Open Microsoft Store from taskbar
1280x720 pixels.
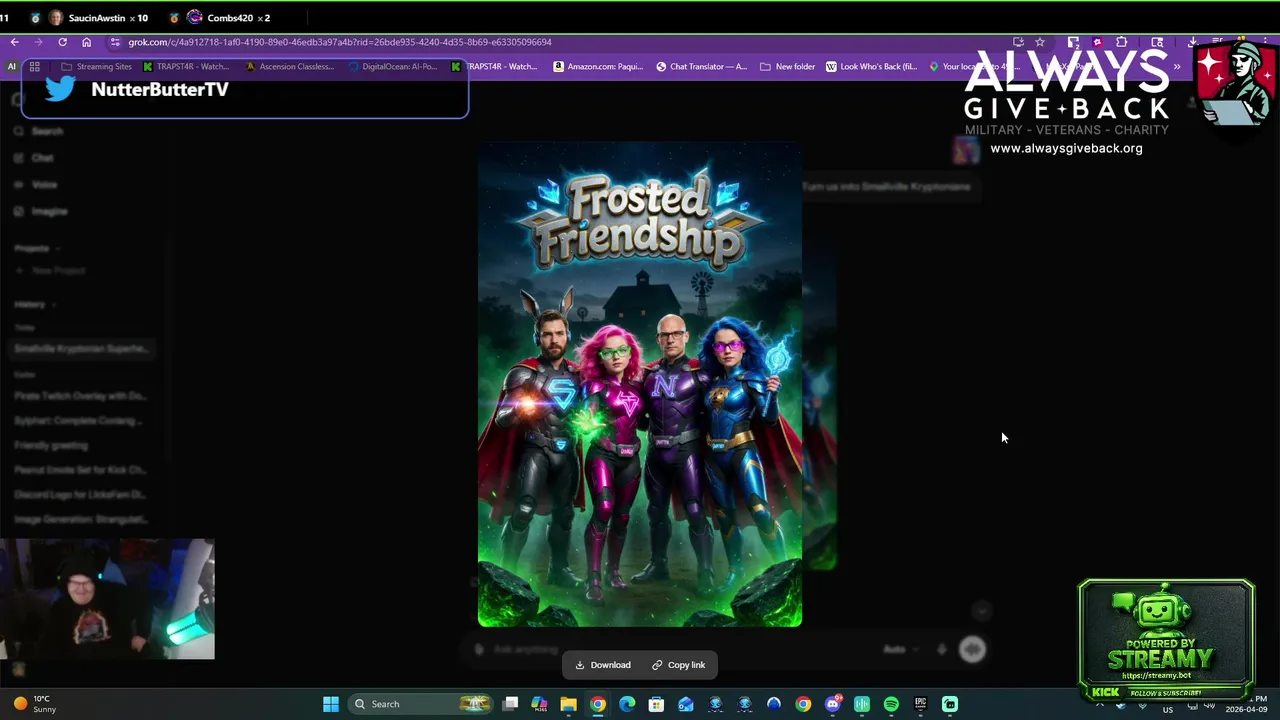point(656,704)
